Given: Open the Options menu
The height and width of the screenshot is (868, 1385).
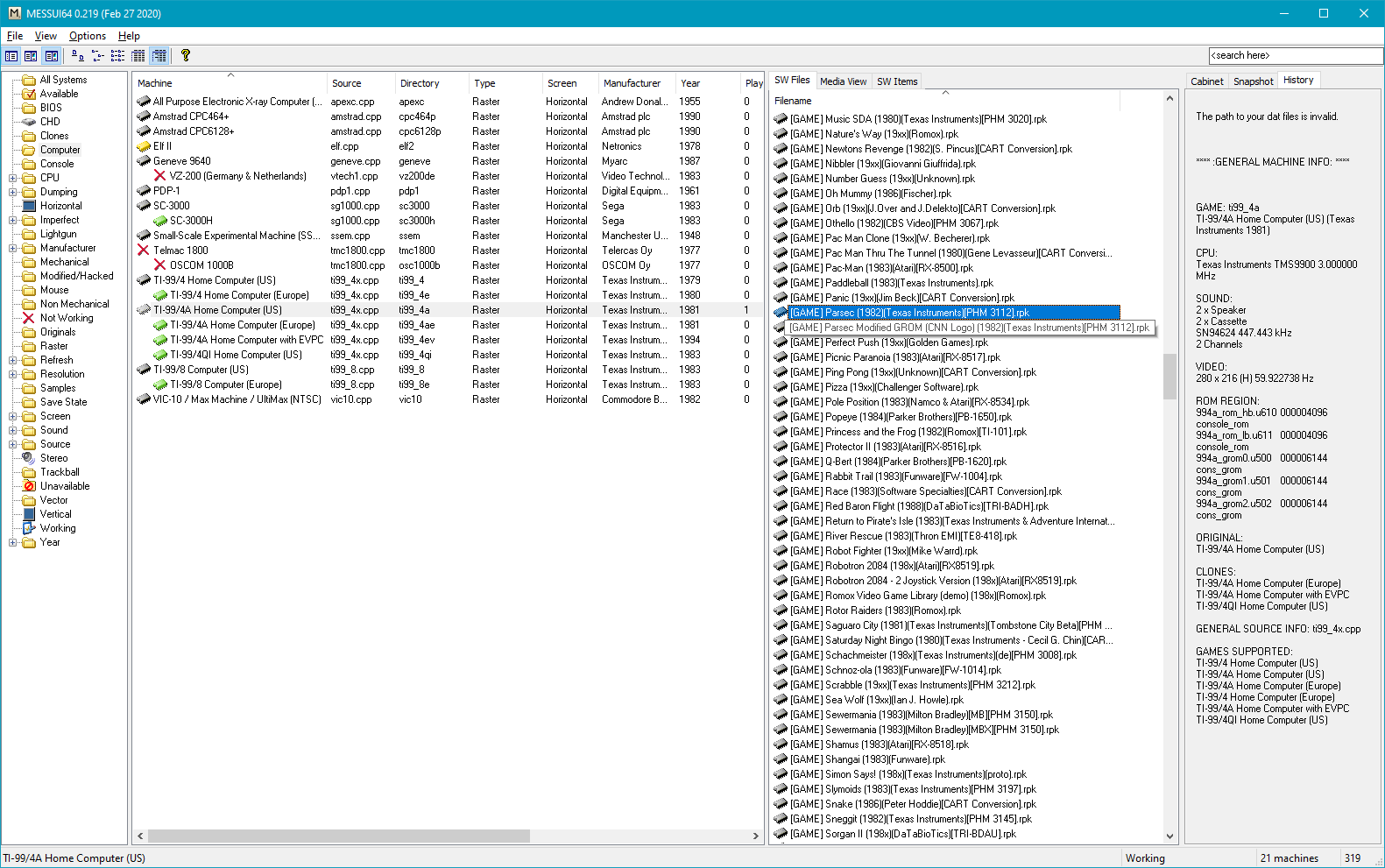Looking at the screenshot, I should coord(88,36).
